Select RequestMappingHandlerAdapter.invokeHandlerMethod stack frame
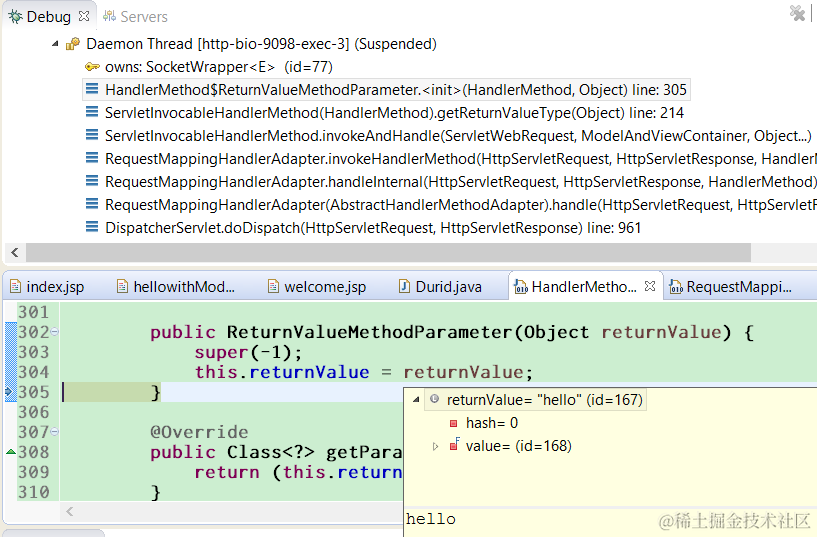Viewport: 817px width, 537px height. pyautogui.click(x=461, y=158)
